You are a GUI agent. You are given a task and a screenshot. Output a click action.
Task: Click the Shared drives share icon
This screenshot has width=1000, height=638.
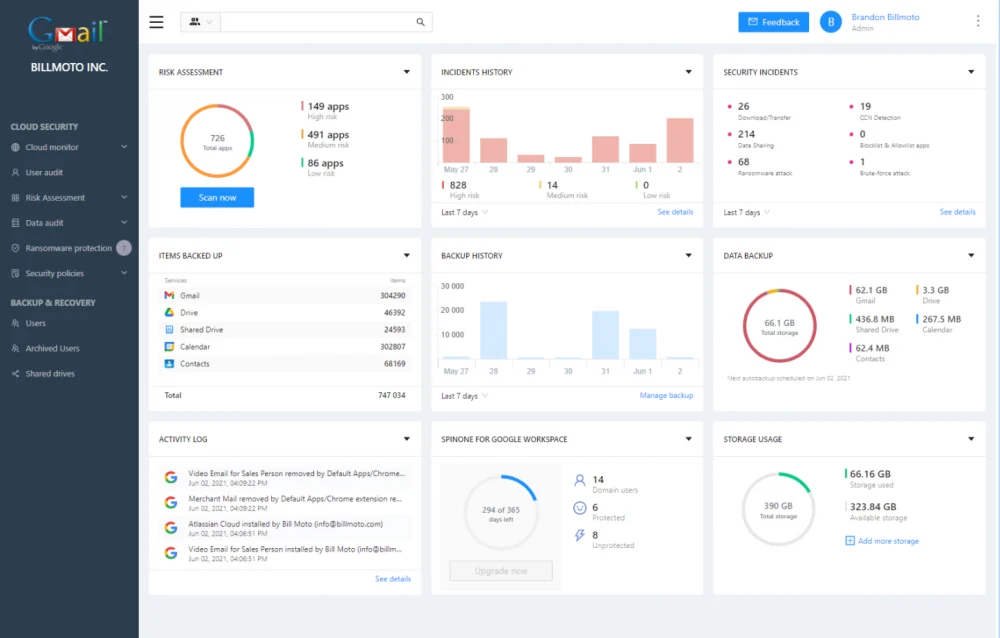[15, 374]
